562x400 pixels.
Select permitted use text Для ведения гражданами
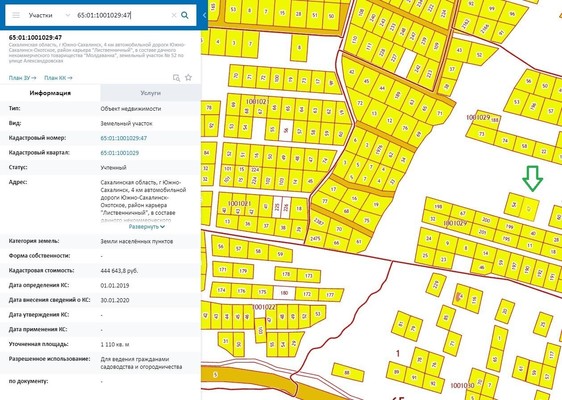(135, 359)
